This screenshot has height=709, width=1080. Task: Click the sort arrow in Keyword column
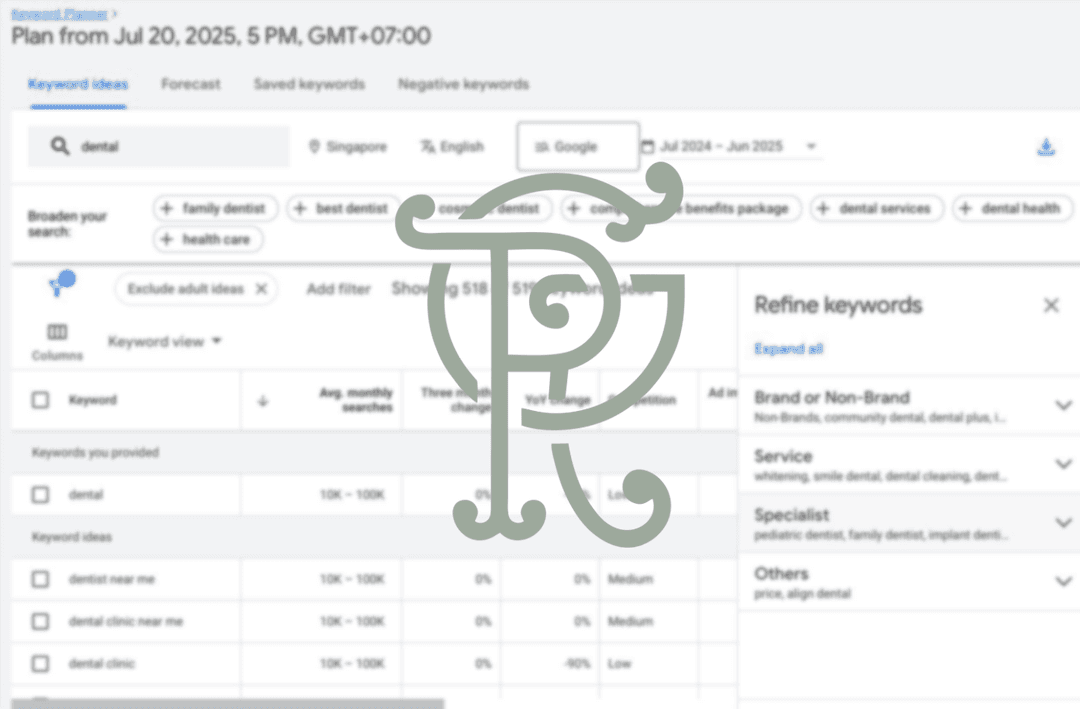click(262, 401)
